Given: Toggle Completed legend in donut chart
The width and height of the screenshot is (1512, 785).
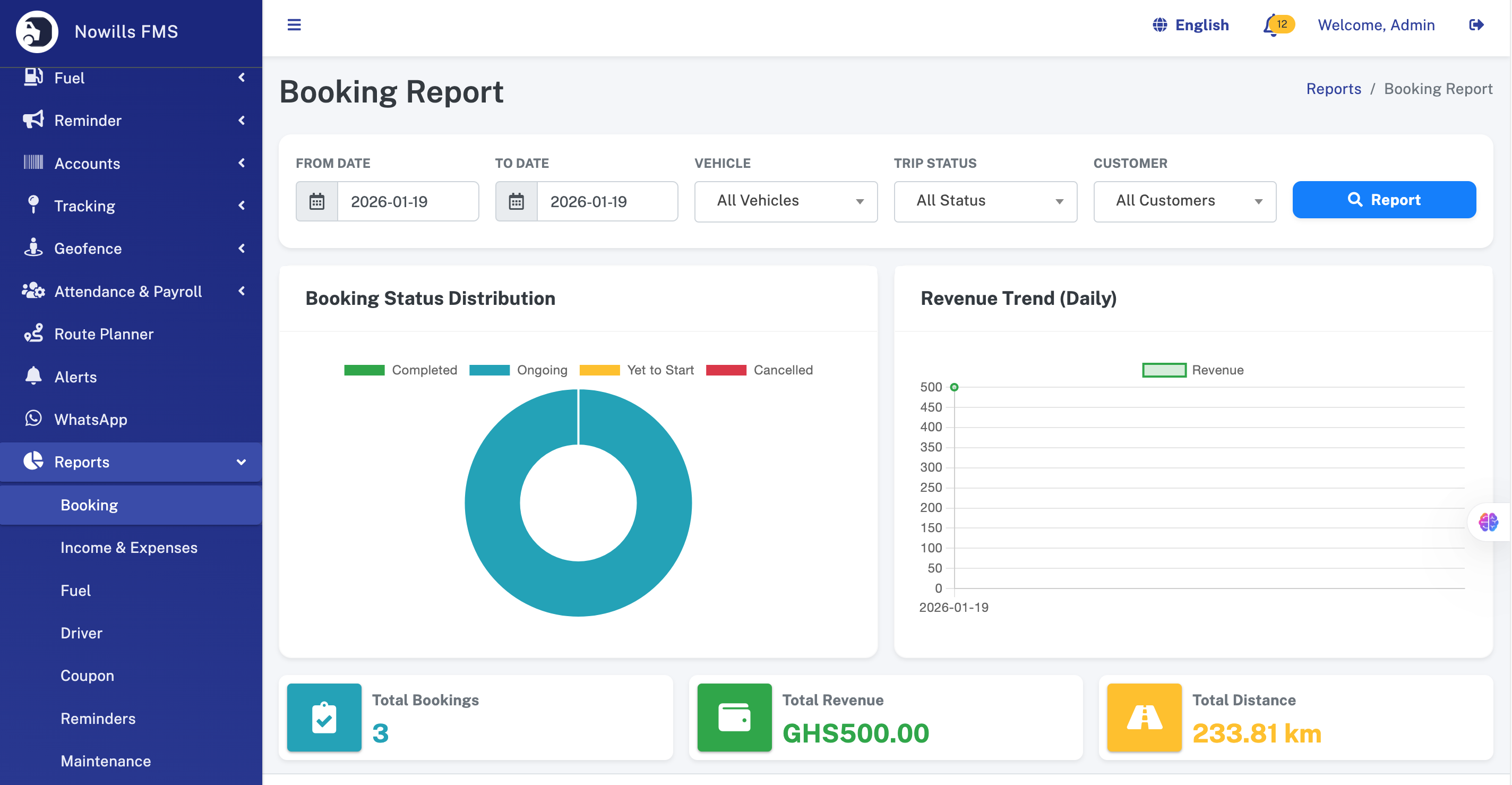Looking at the screenshot, I should click(x=400, y=370).
